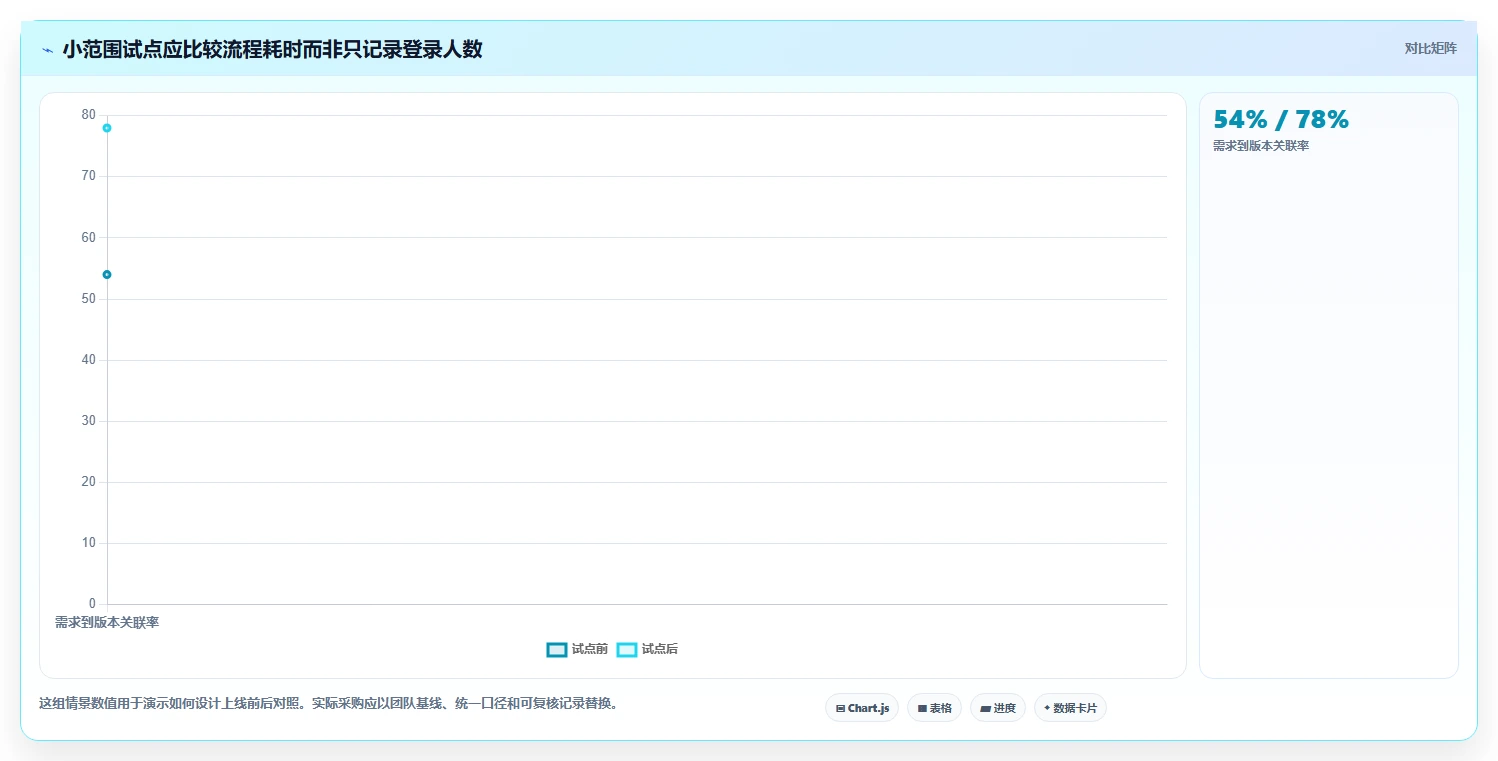This screenshot has height=761, width=1498.
Task: Click the 对比矩阵 label in the header
Action: (1431, 48)
